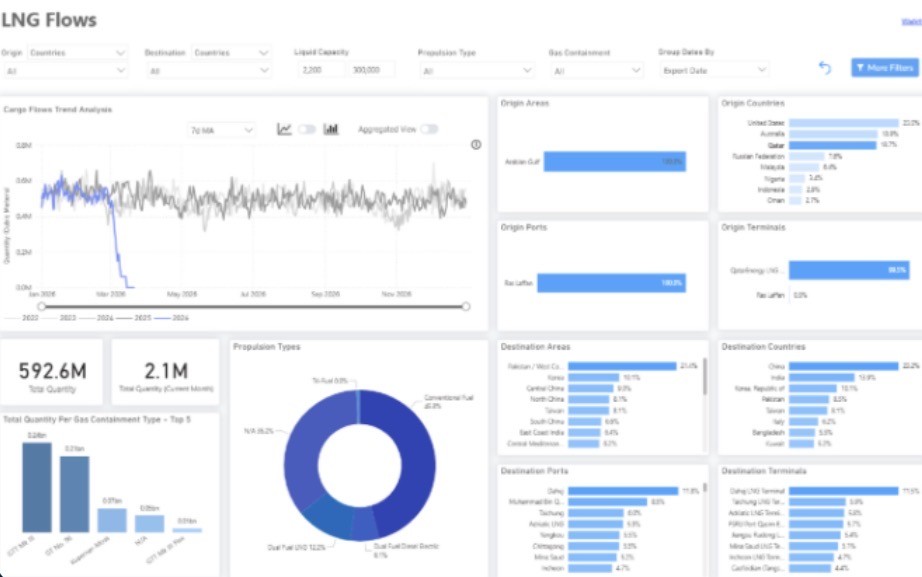Click the undo reset filters arrow icon
922x577 pixels.
[825, 67]
